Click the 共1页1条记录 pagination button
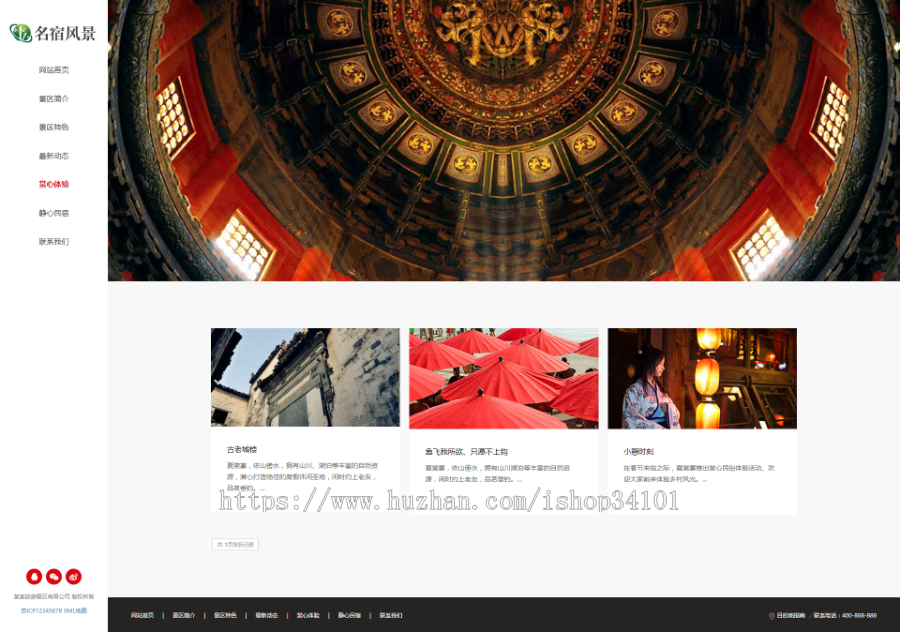Screen dimensions: 900x632 pyautogui.click(x=234, y=544)
